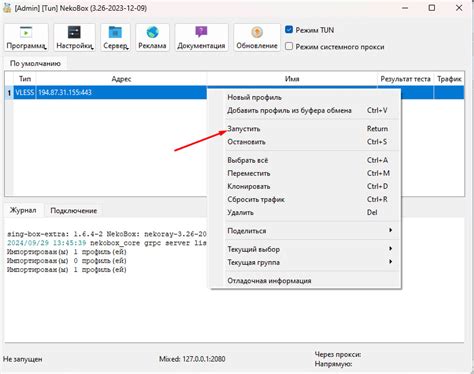Image resolution: width=474 pixels, height=374 pixels.
Task: Click the 2024/09/29 13:45:39 log timestamp
Action: click(x=47, y=243)
